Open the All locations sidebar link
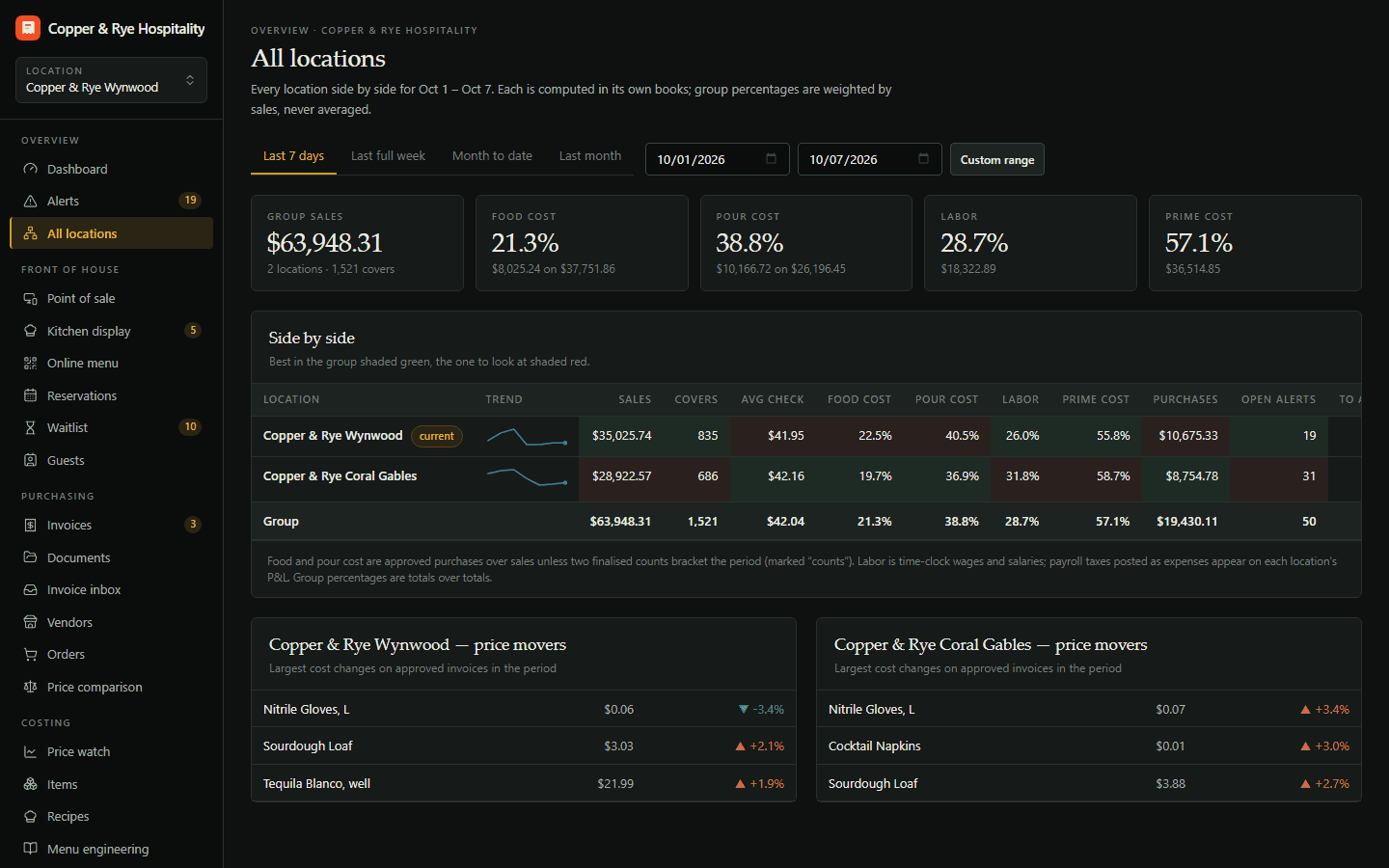The width and height of the screenshot is (1389, 868). point(111,233)
